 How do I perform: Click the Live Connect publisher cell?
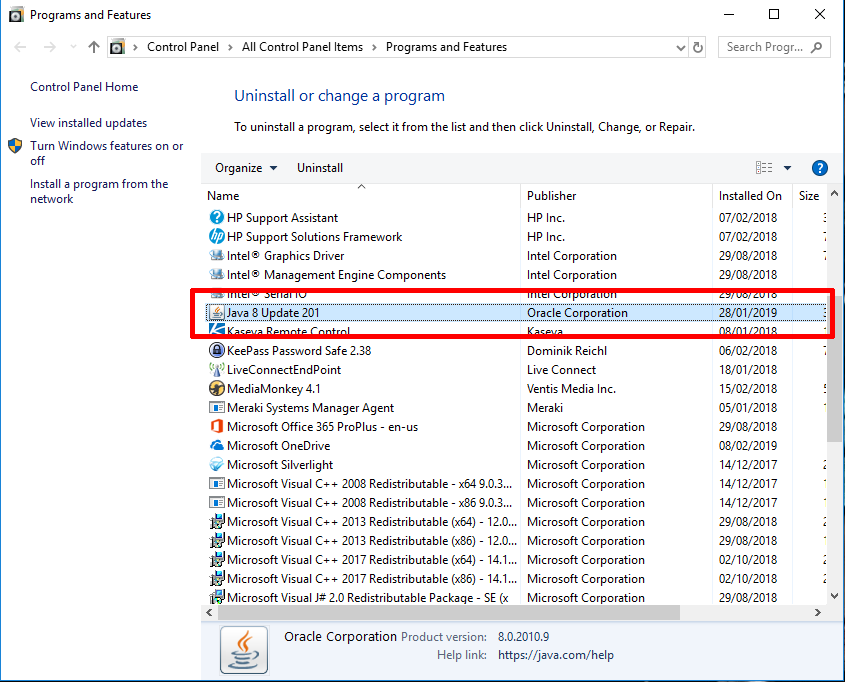pos(561,370)
